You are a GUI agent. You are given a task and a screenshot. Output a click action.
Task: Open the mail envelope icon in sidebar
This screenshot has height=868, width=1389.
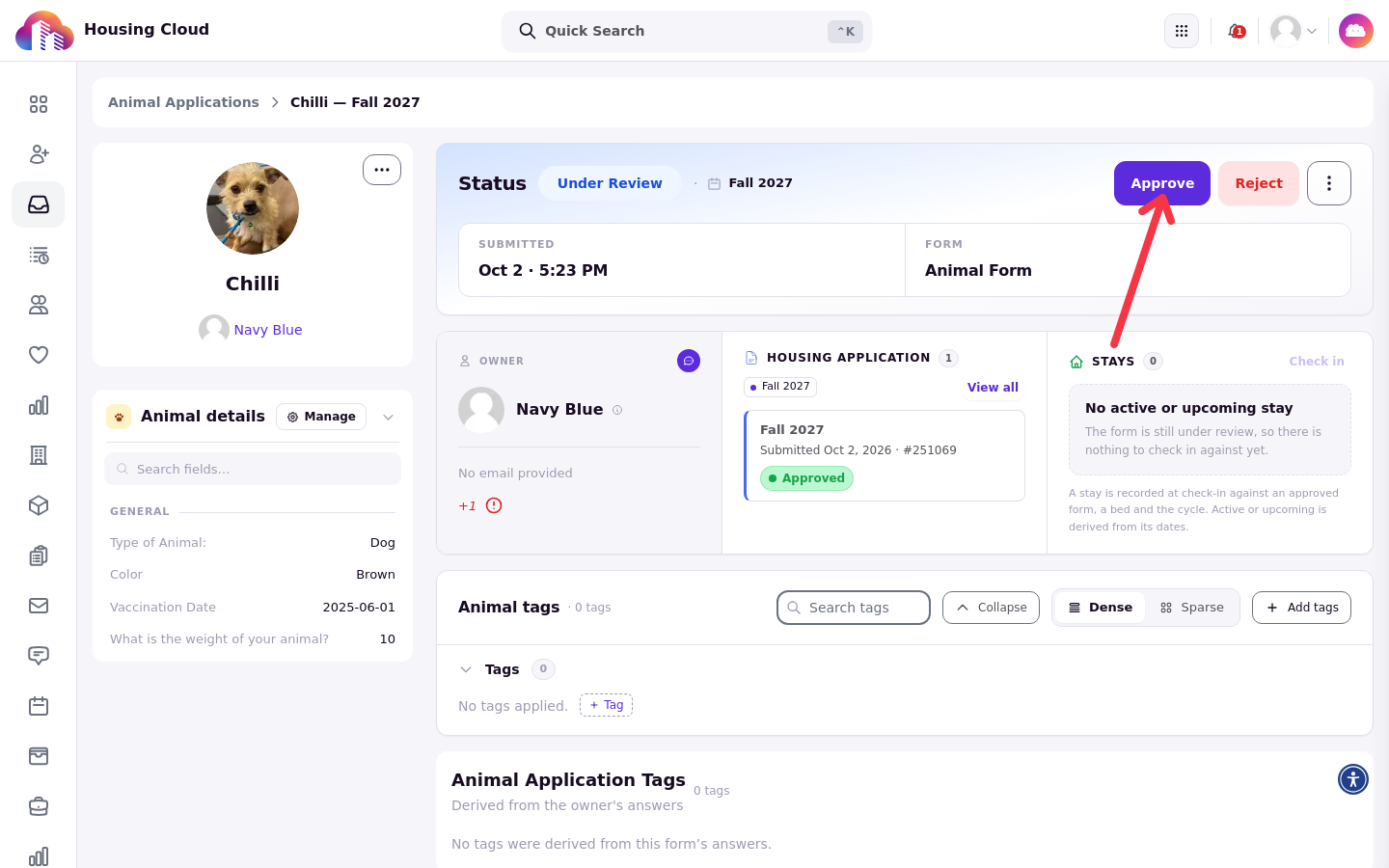(39, 606)
